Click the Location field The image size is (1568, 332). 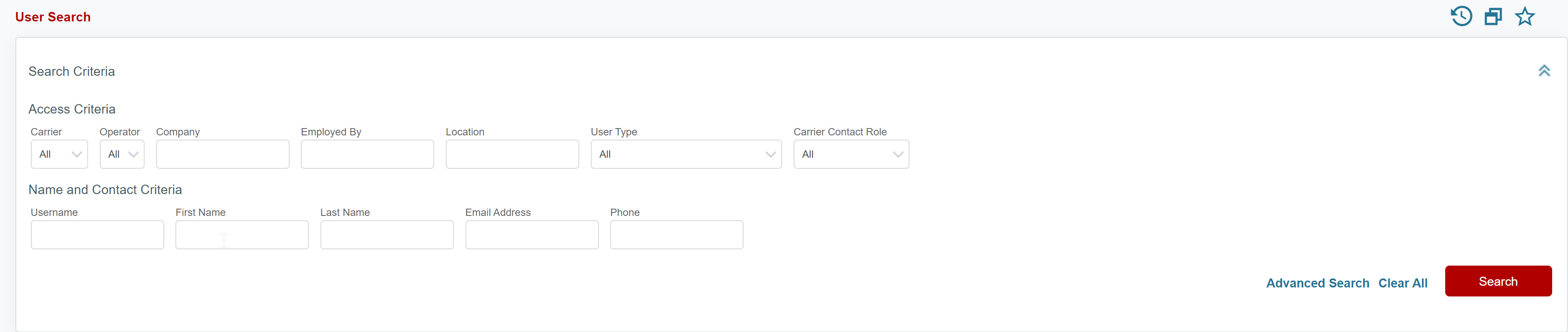click(x=512, y=154)
